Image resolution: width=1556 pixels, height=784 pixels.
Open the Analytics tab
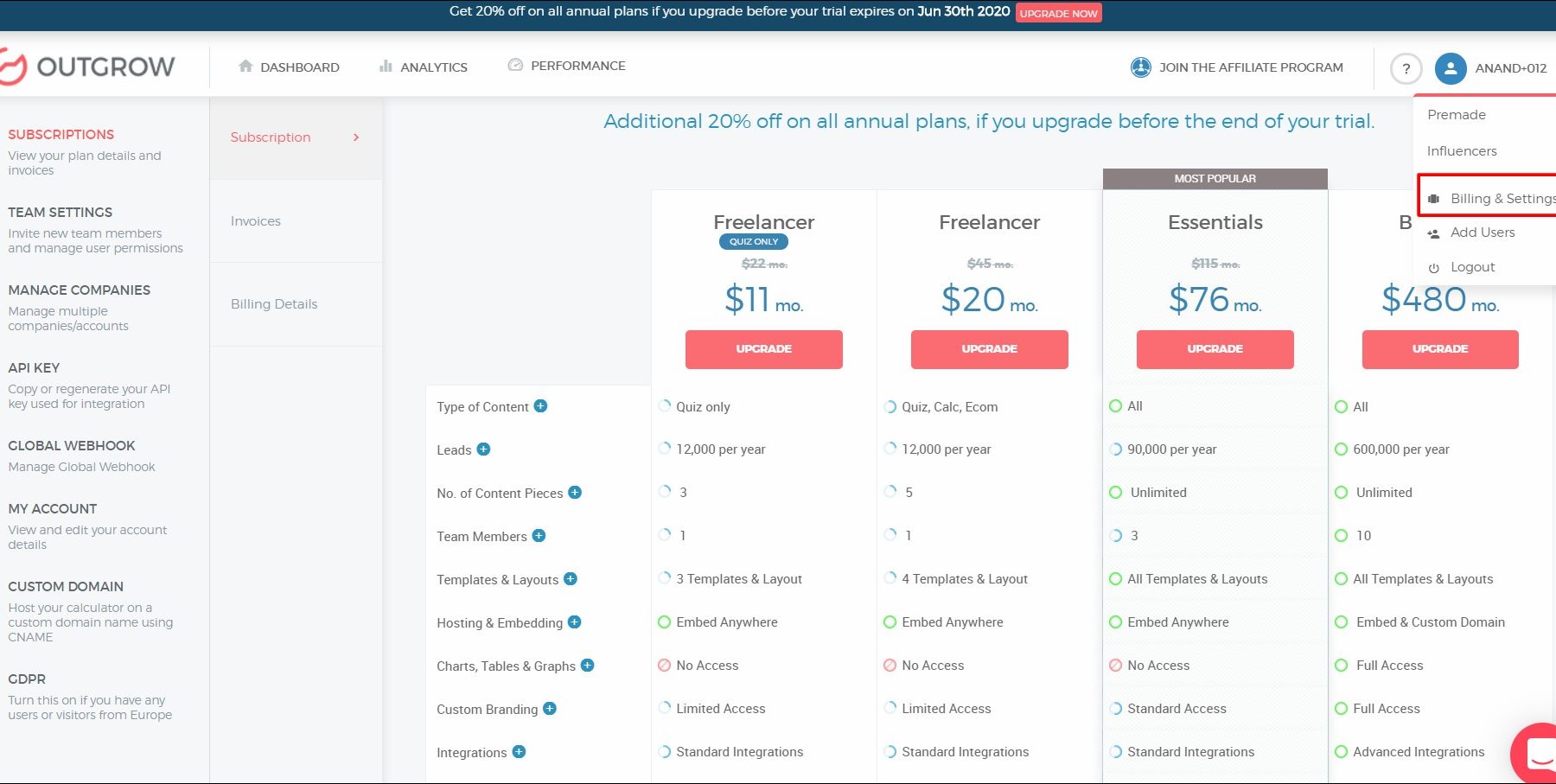coord(424,67)
